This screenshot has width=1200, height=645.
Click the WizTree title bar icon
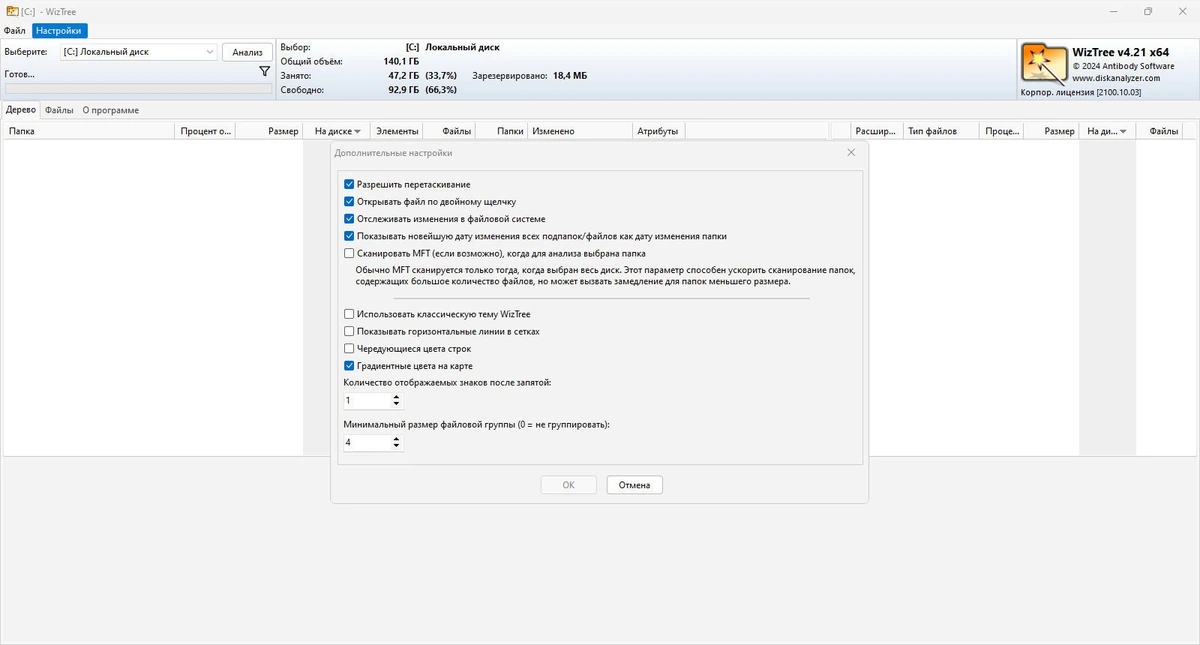coord(11,11)
